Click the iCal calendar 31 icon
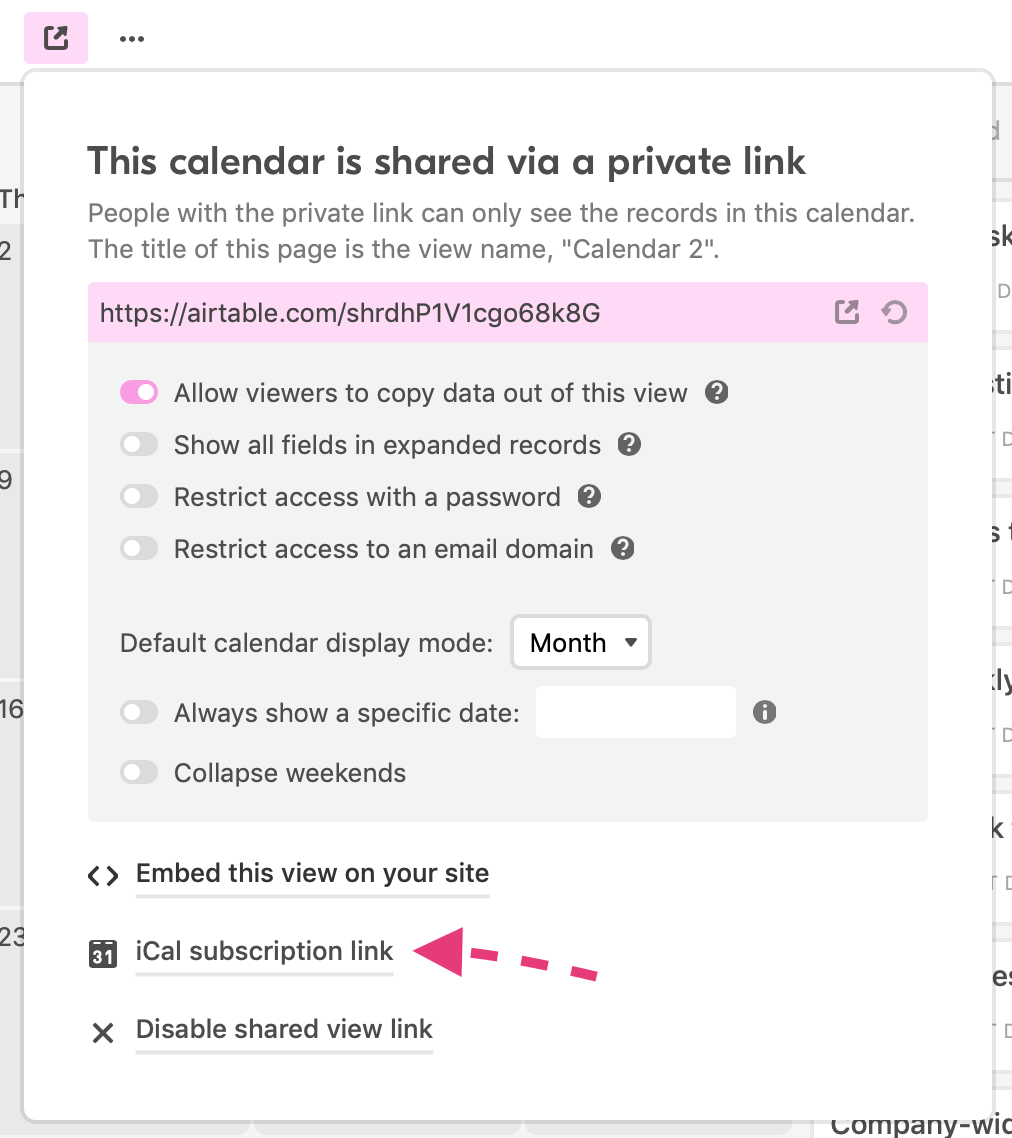Viewport: 1012px width, 1138px height. pyautogui.click(x=102, y=953)
